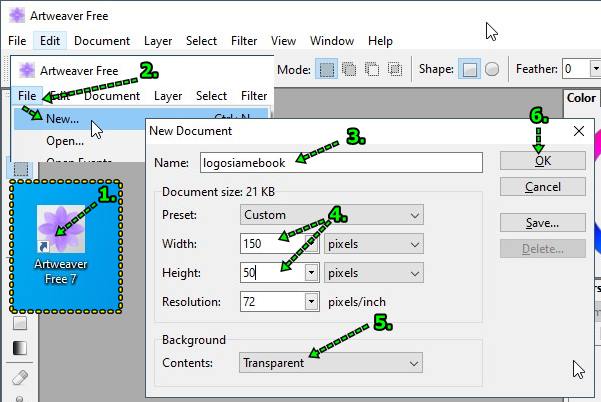Expand the Preset Custom dropdown
The width and height of the screenshot is (601, 402).
tap(332, 215)
